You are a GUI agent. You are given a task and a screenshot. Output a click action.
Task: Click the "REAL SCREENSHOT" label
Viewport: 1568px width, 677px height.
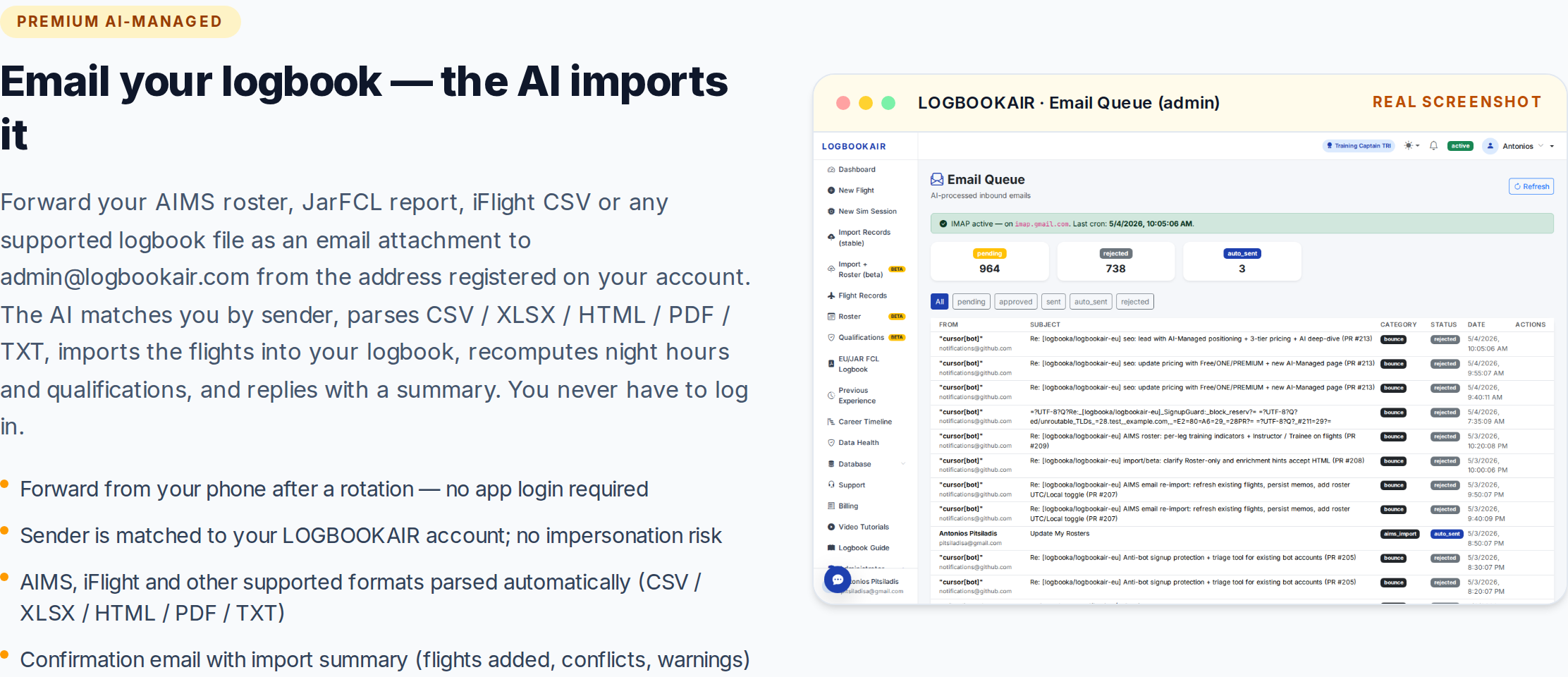(1457, 102)
